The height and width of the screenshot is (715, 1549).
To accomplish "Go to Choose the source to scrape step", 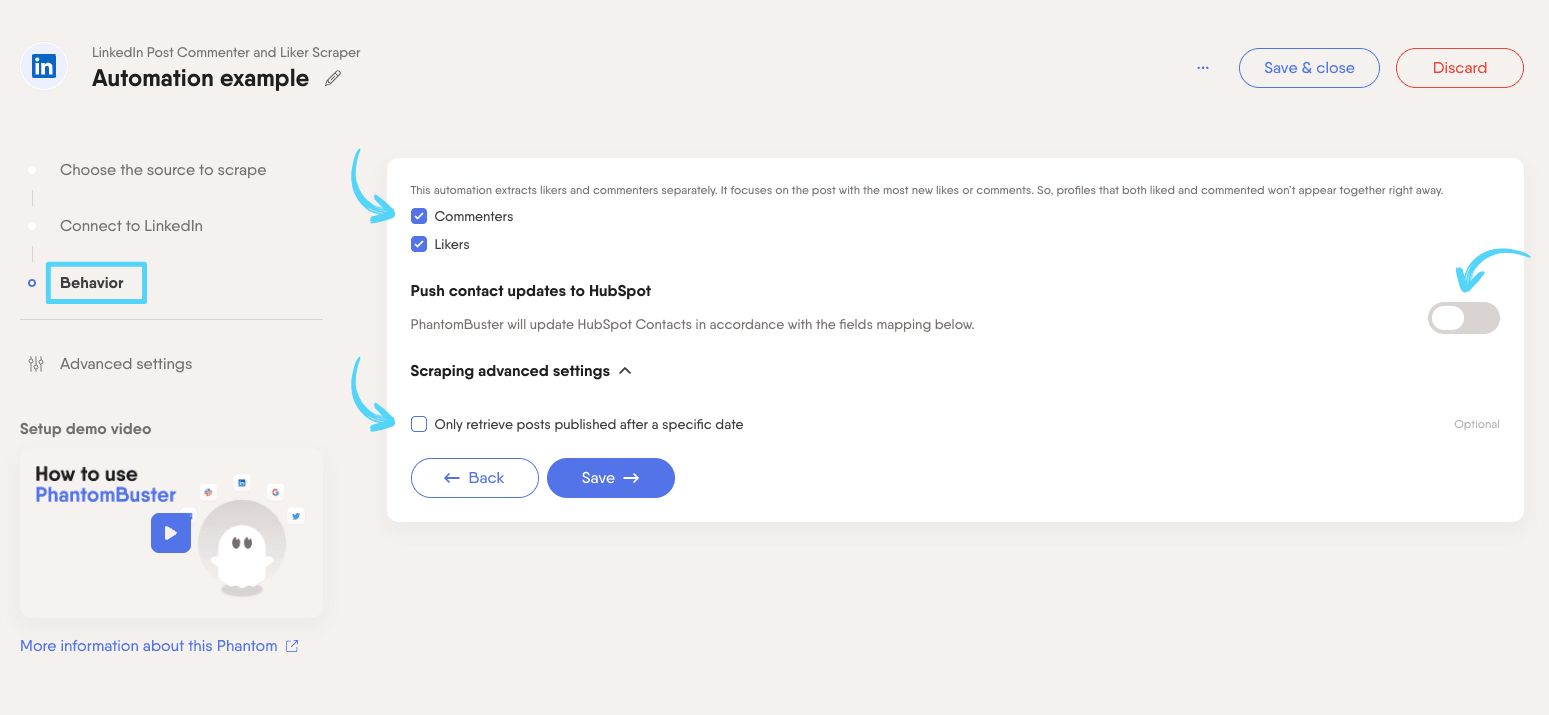I will click(163, 170).
